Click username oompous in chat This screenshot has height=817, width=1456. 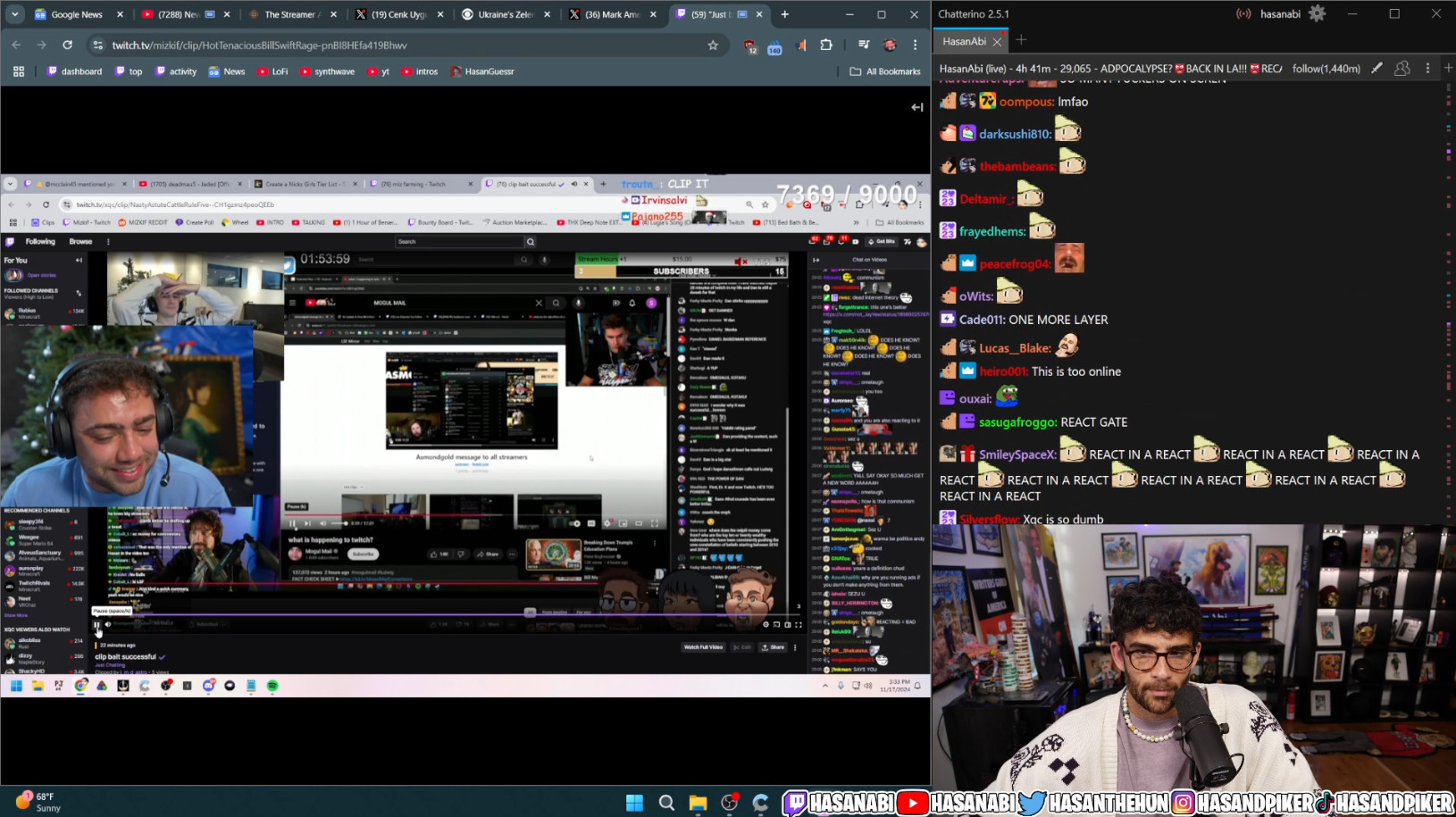tap(1026, 102)
